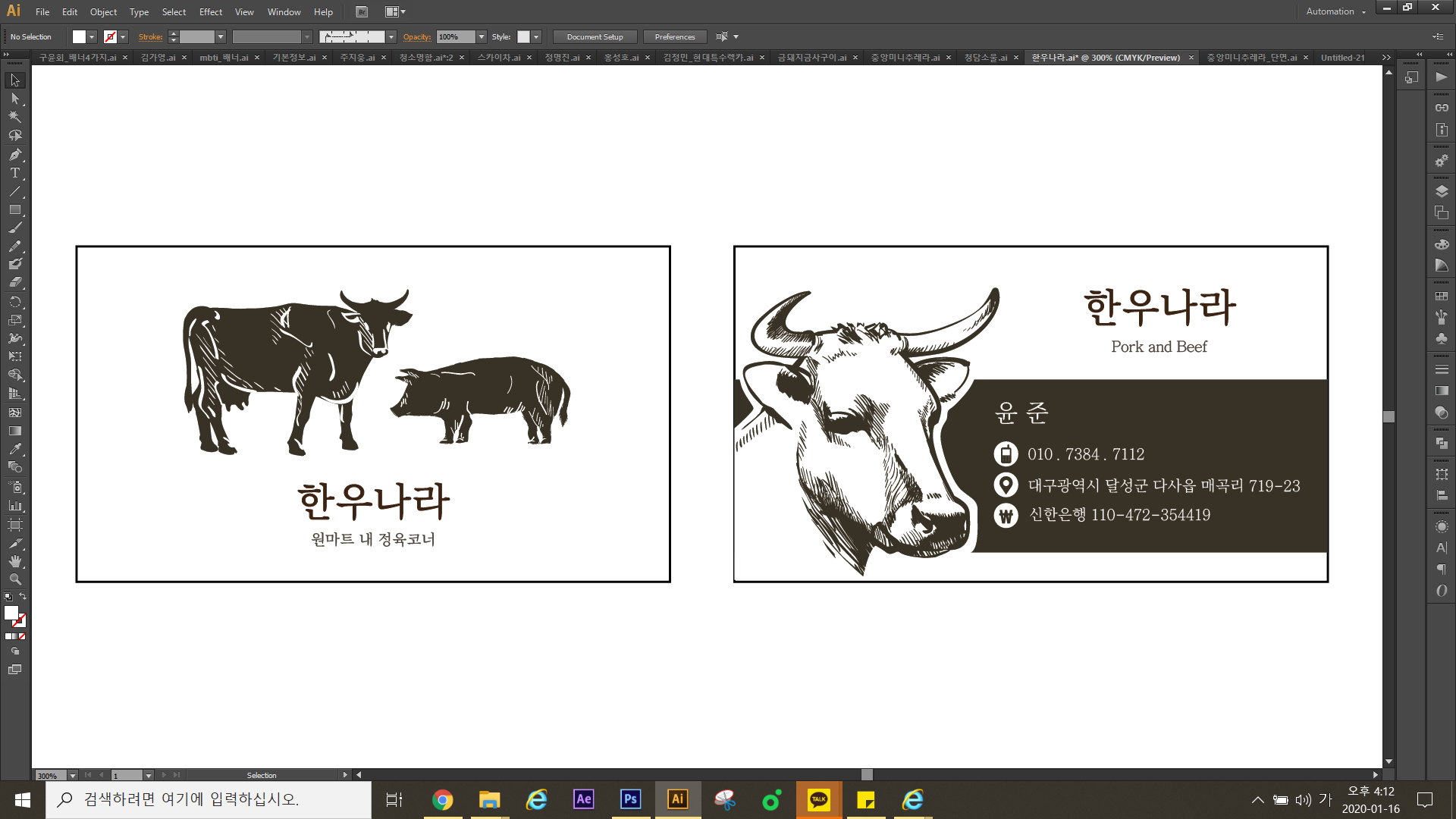
Task: Open the Pathfinder panel icon
Action: click(1442, 443)
